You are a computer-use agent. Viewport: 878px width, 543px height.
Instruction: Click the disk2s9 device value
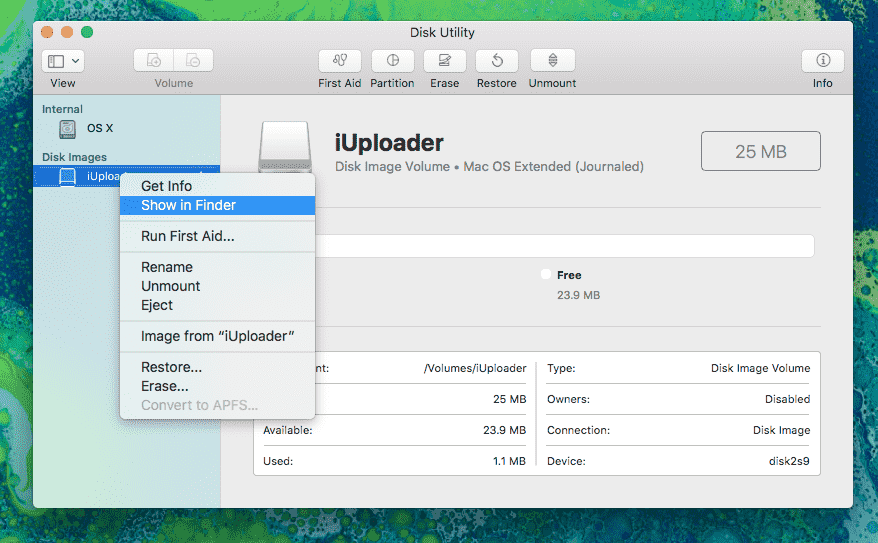coord(789,461)
